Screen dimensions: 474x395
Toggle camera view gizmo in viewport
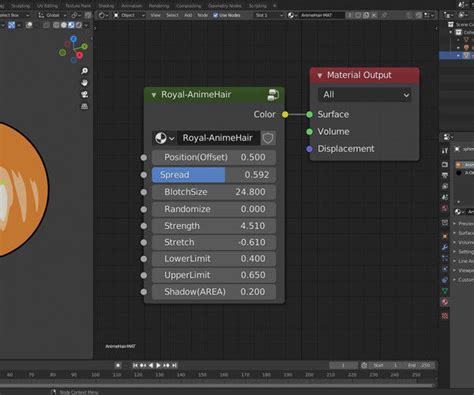coord(85,95)
